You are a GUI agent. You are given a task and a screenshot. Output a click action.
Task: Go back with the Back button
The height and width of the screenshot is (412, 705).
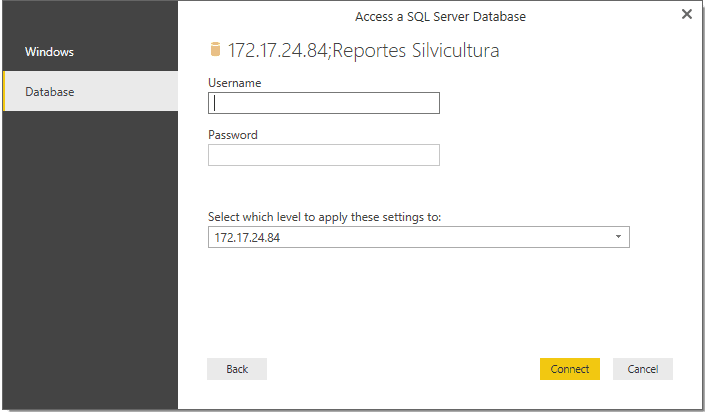(x=237, y=369)
